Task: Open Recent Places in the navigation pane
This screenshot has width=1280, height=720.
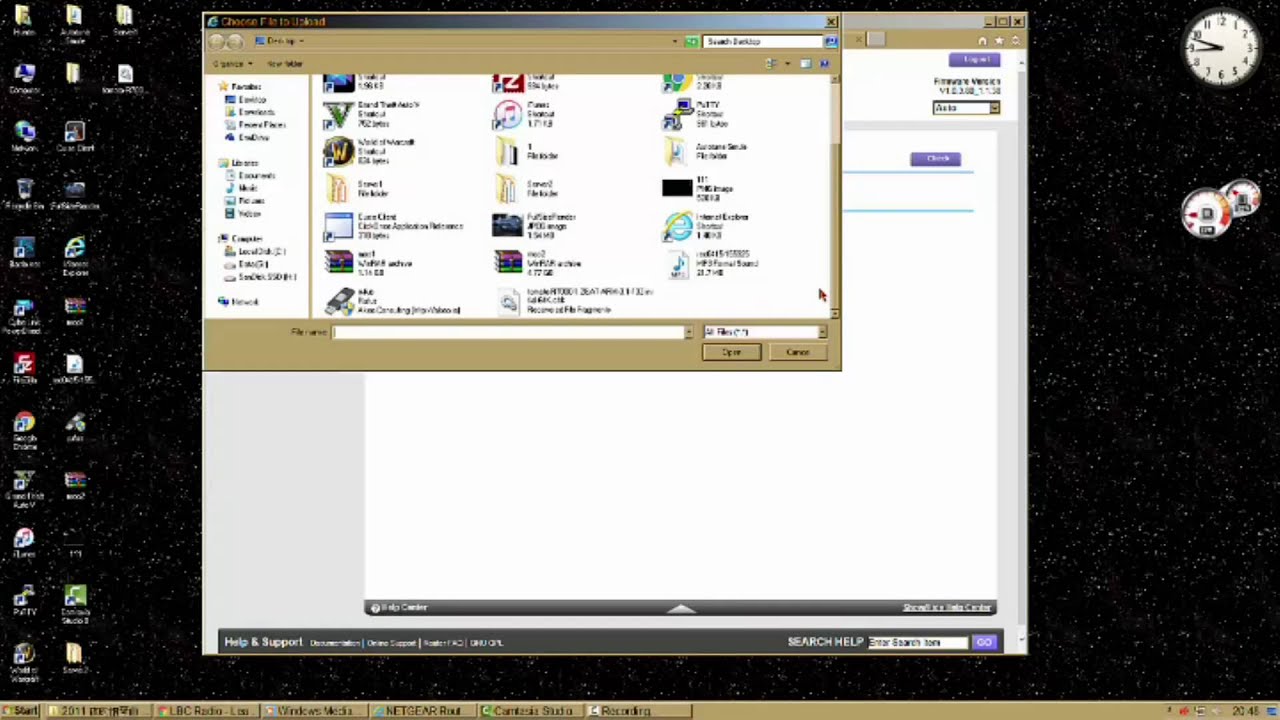Action: click(256, 125)
